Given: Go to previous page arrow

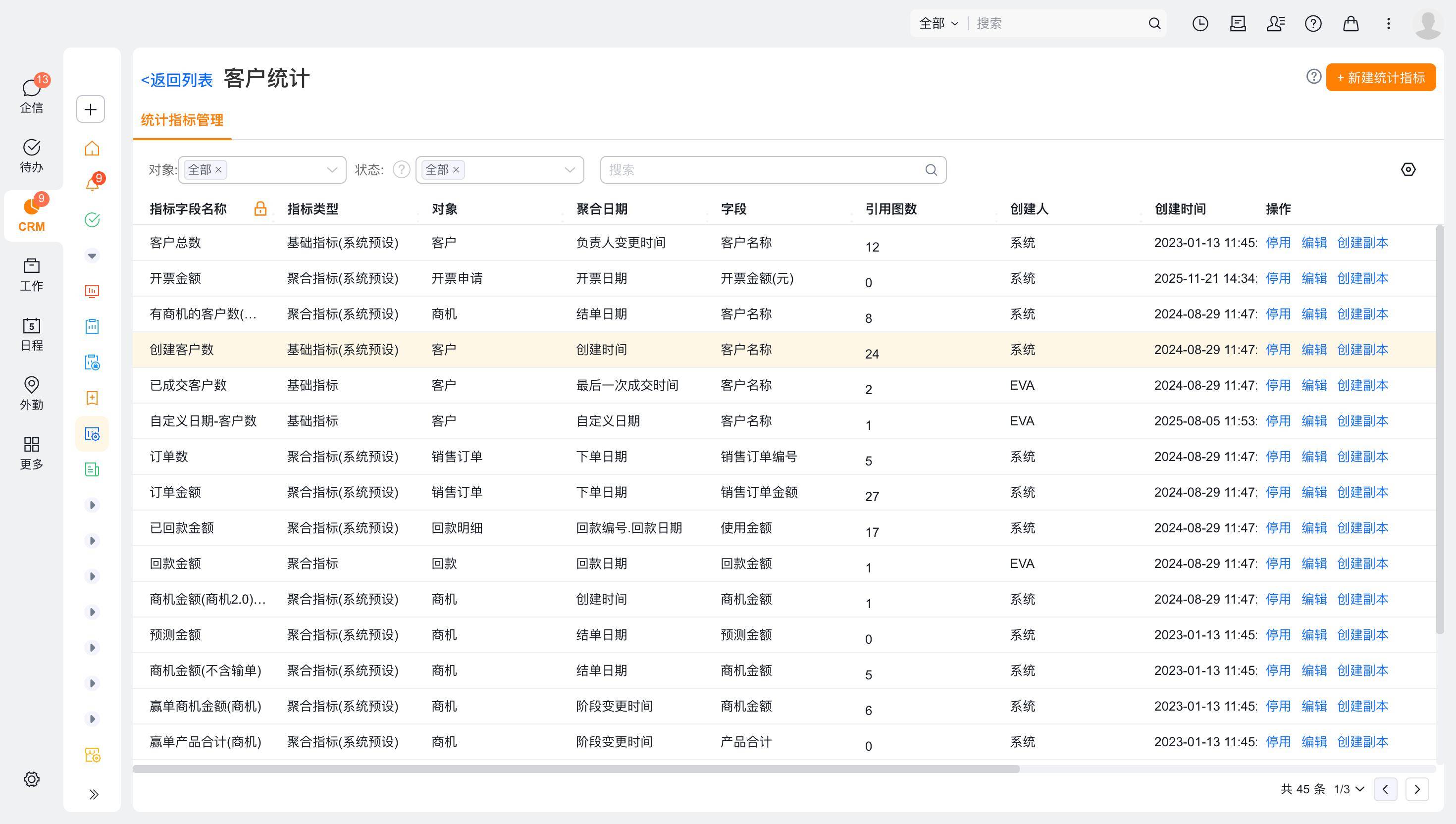Looking at the screenshot, I should coord(1385,789).
